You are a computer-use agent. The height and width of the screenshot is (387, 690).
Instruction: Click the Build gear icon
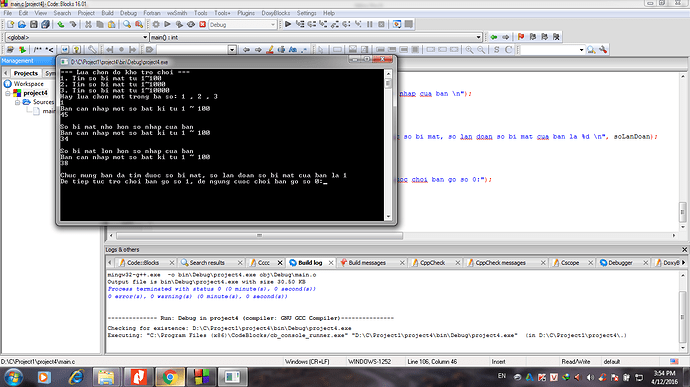(156, 25)
